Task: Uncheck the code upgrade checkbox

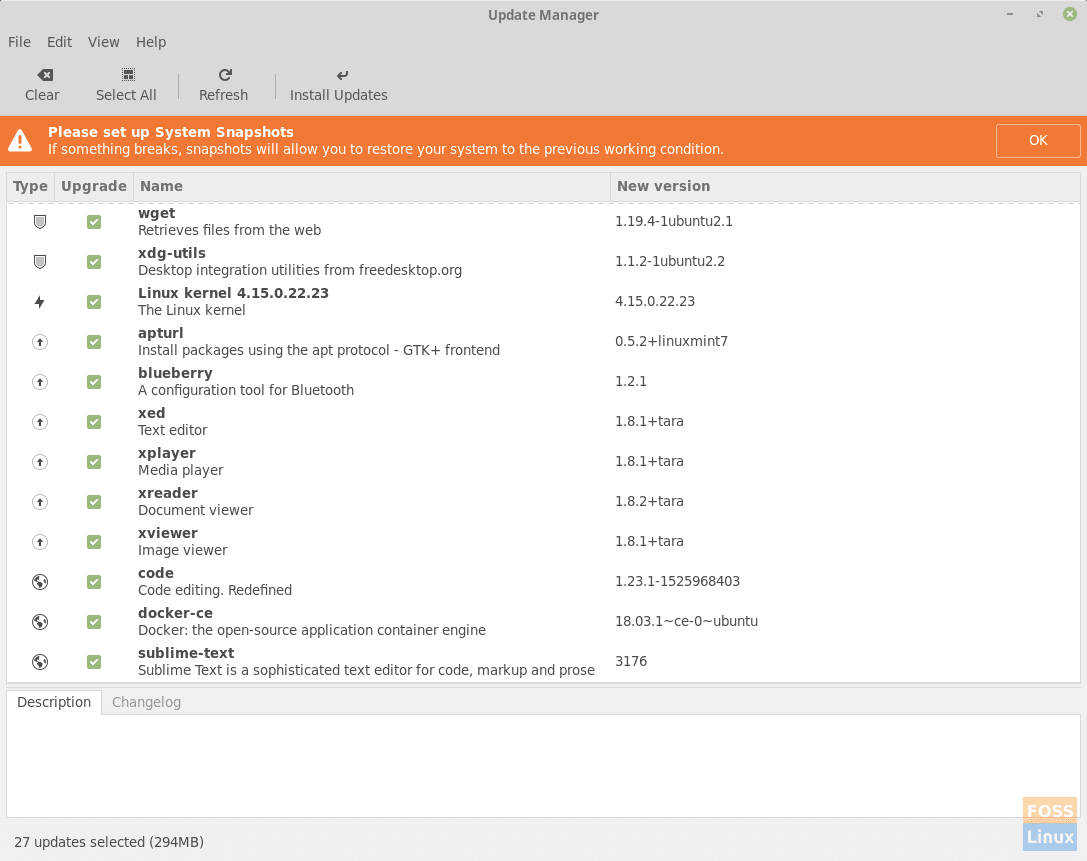Action: pyautogui.click(x=94, y=582)
